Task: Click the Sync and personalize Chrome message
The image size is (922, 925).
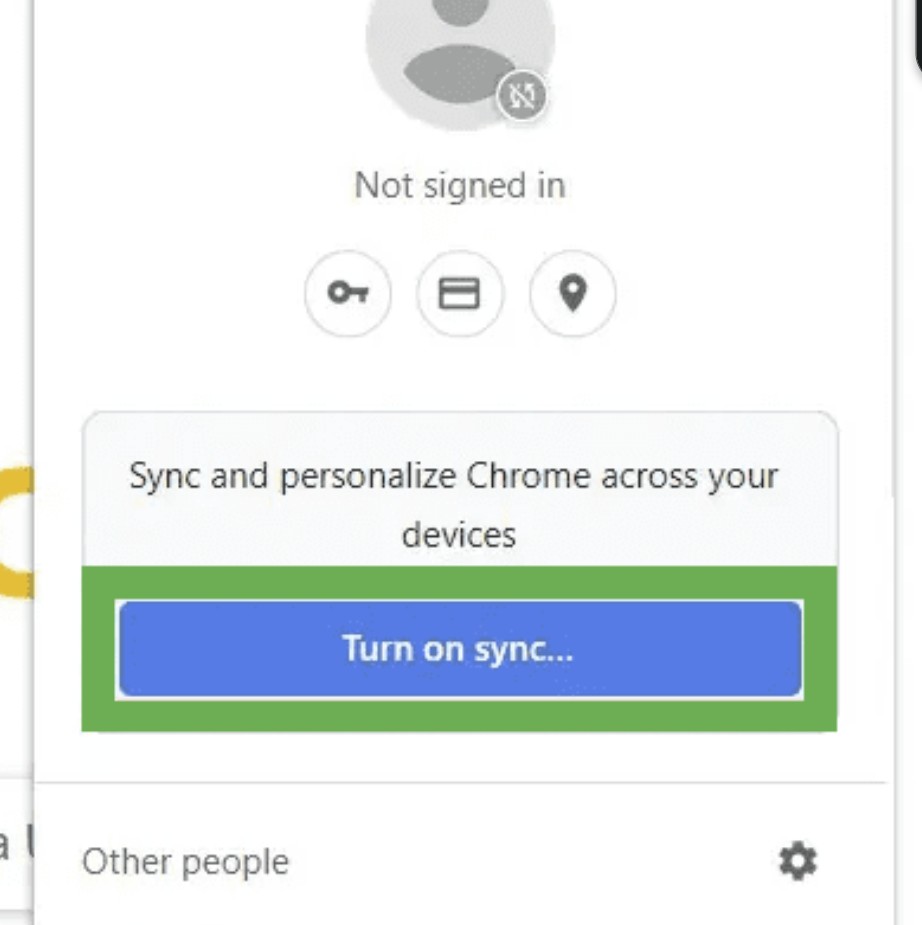Action: click(x=454, y=476)
